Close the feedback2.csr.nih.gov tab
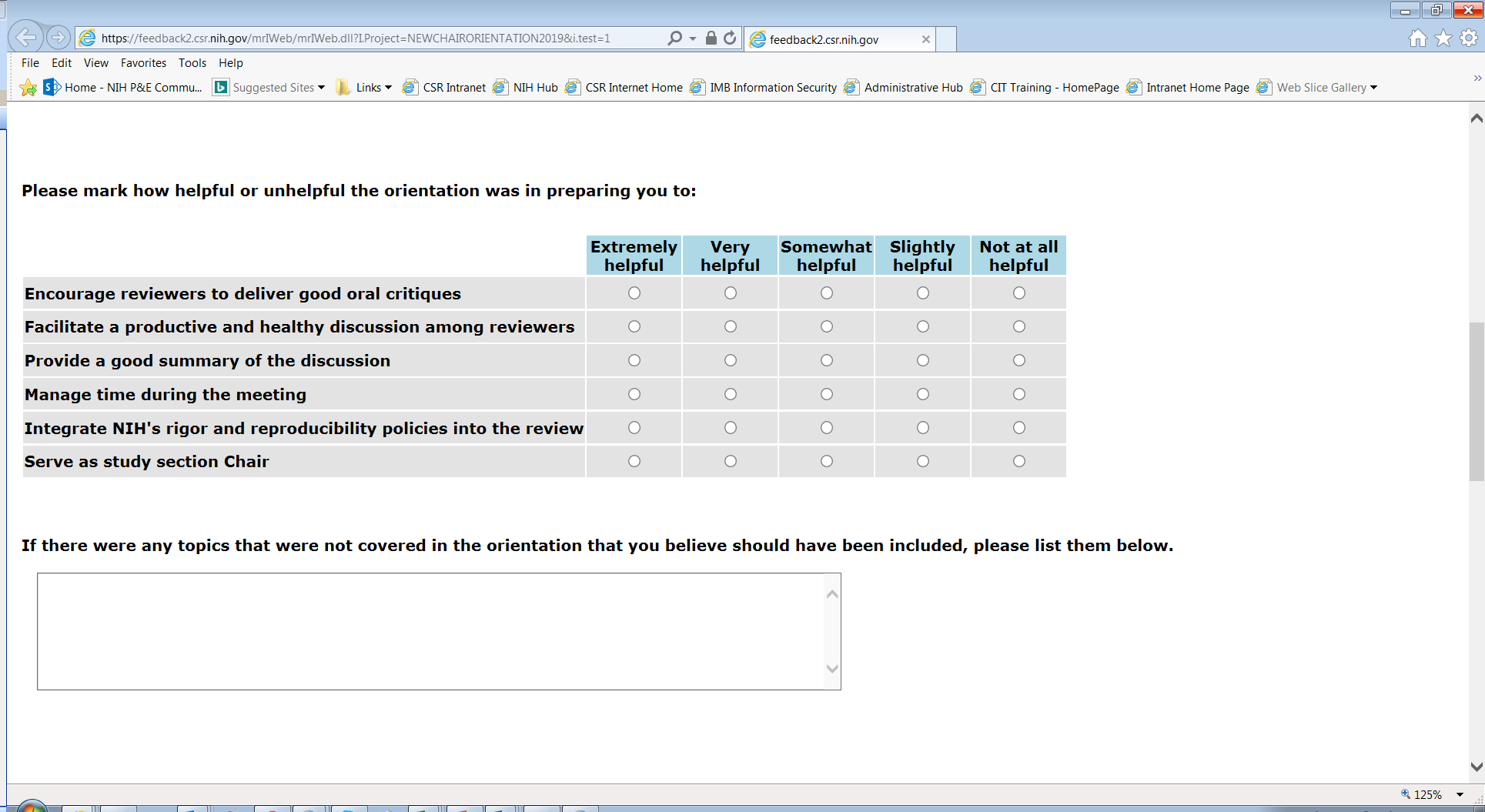 [926, 39]
